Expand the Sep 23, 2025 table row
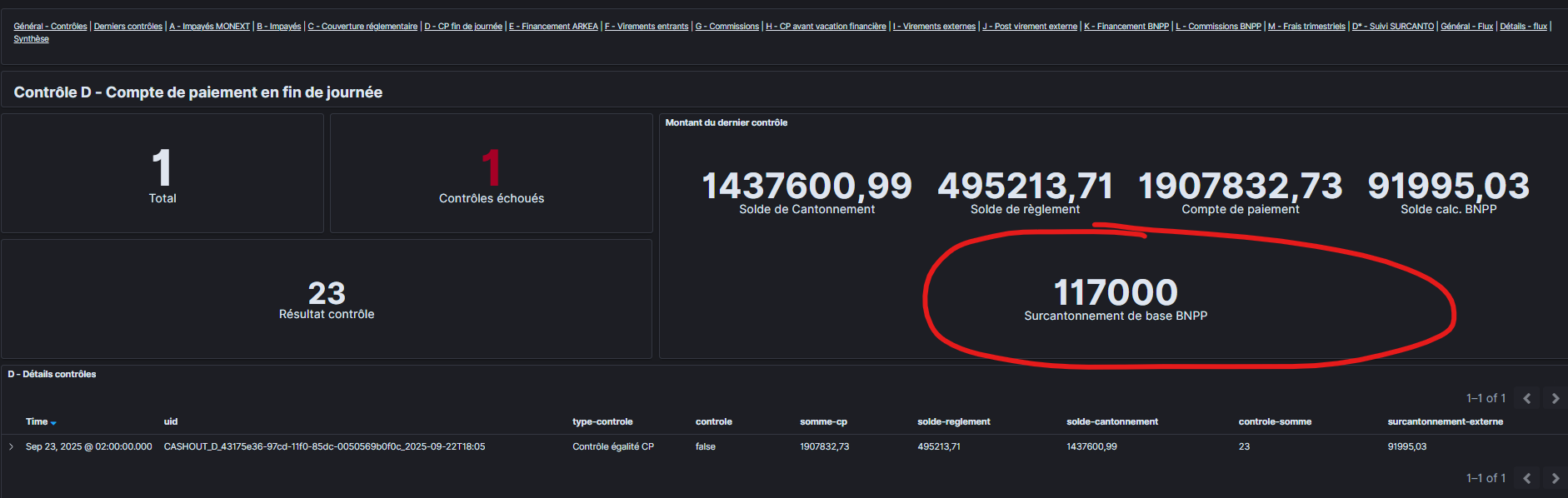The image size is (1568, 498). [x=11, y=447]
